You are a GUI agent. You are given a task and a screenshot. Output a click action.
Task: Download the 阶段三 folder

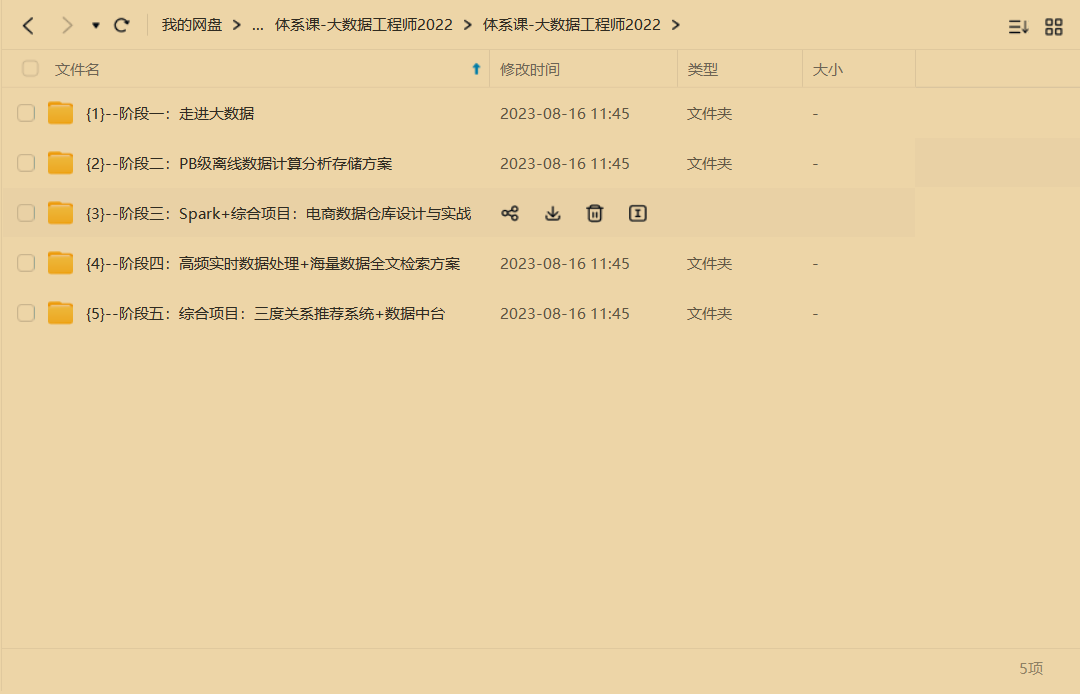[552, 213]
